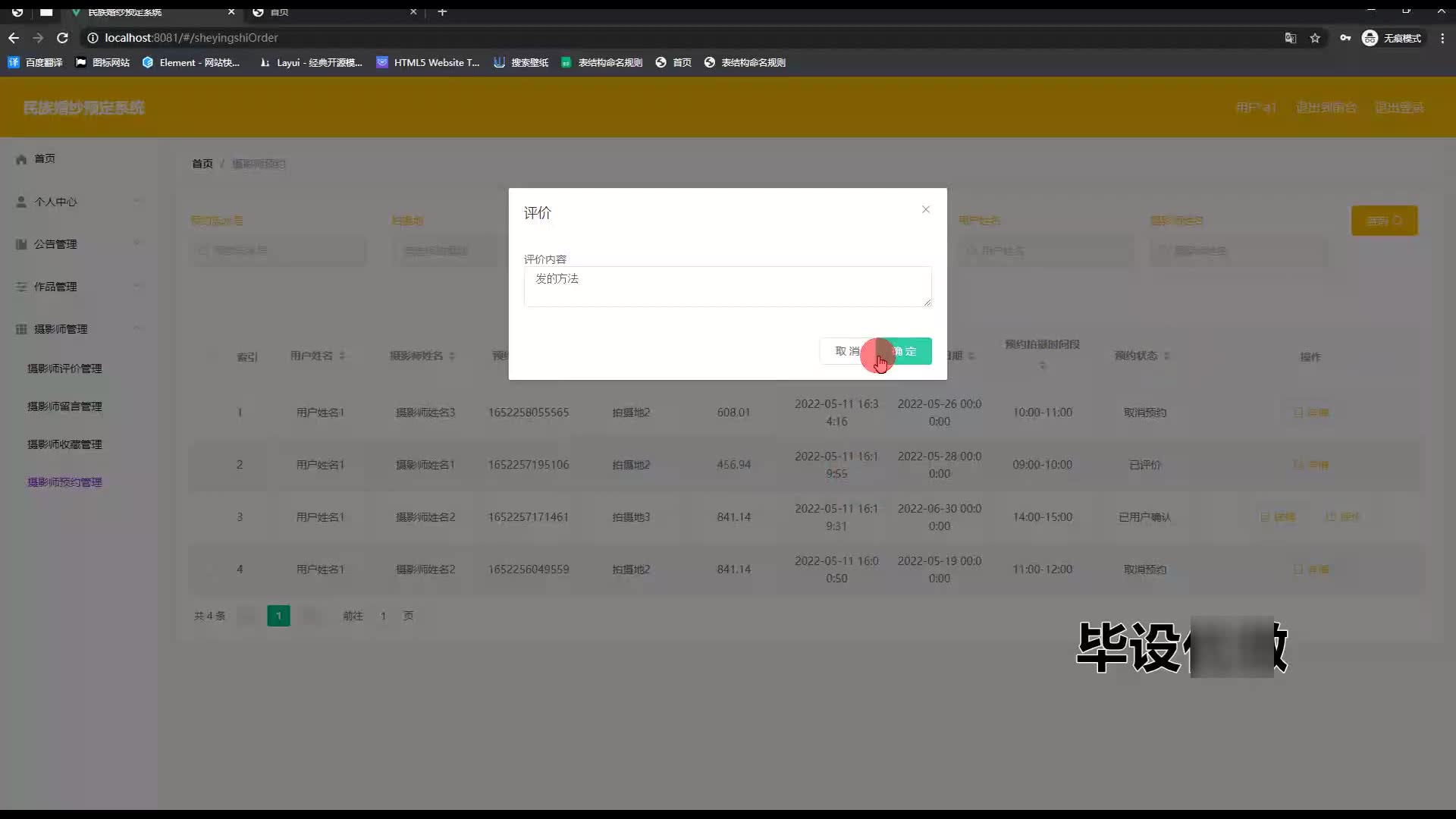Image resolution: width=1456 pixels, height=819 pixels.
Task: Close the 评价 dialog with X
Action: [925, 209]
